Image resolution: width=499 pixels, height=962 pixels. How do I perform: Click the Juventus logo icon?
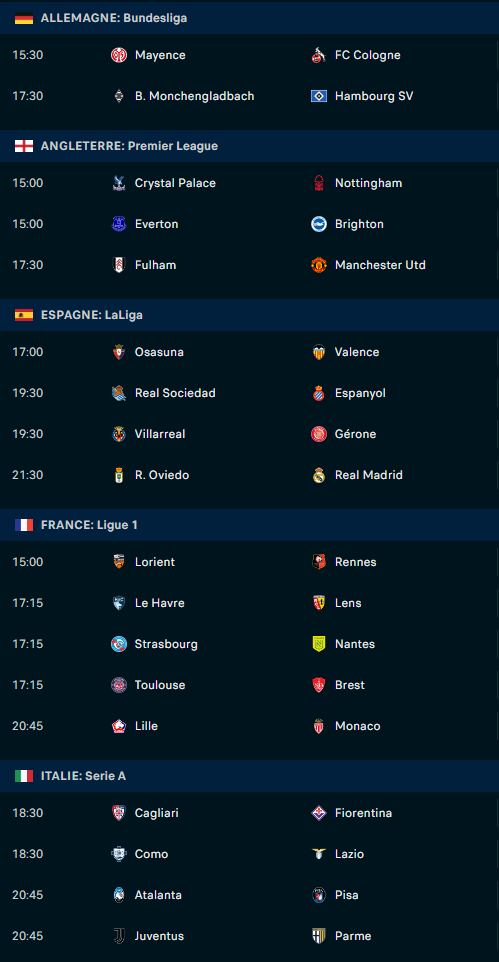pyautogui.click(x=118, y=936)
